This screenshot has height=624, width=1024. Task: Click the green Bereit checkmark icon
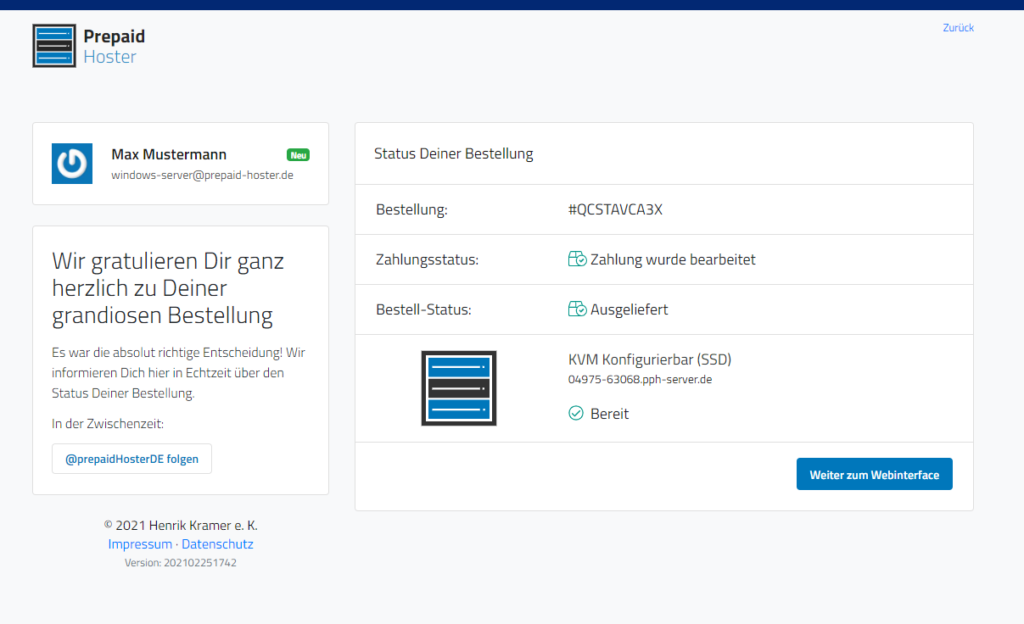[x=576, y=413]
